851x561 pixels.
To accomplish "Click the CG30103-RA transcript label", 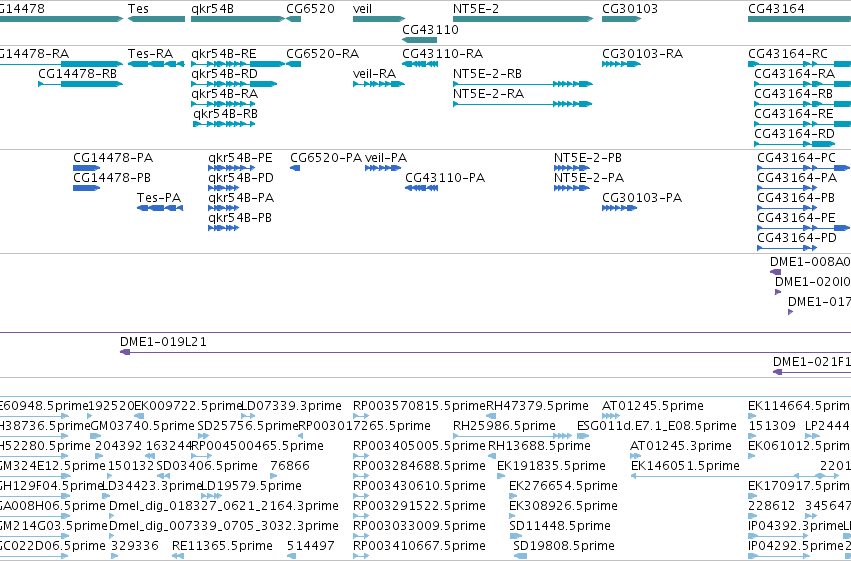I will 643,54.
